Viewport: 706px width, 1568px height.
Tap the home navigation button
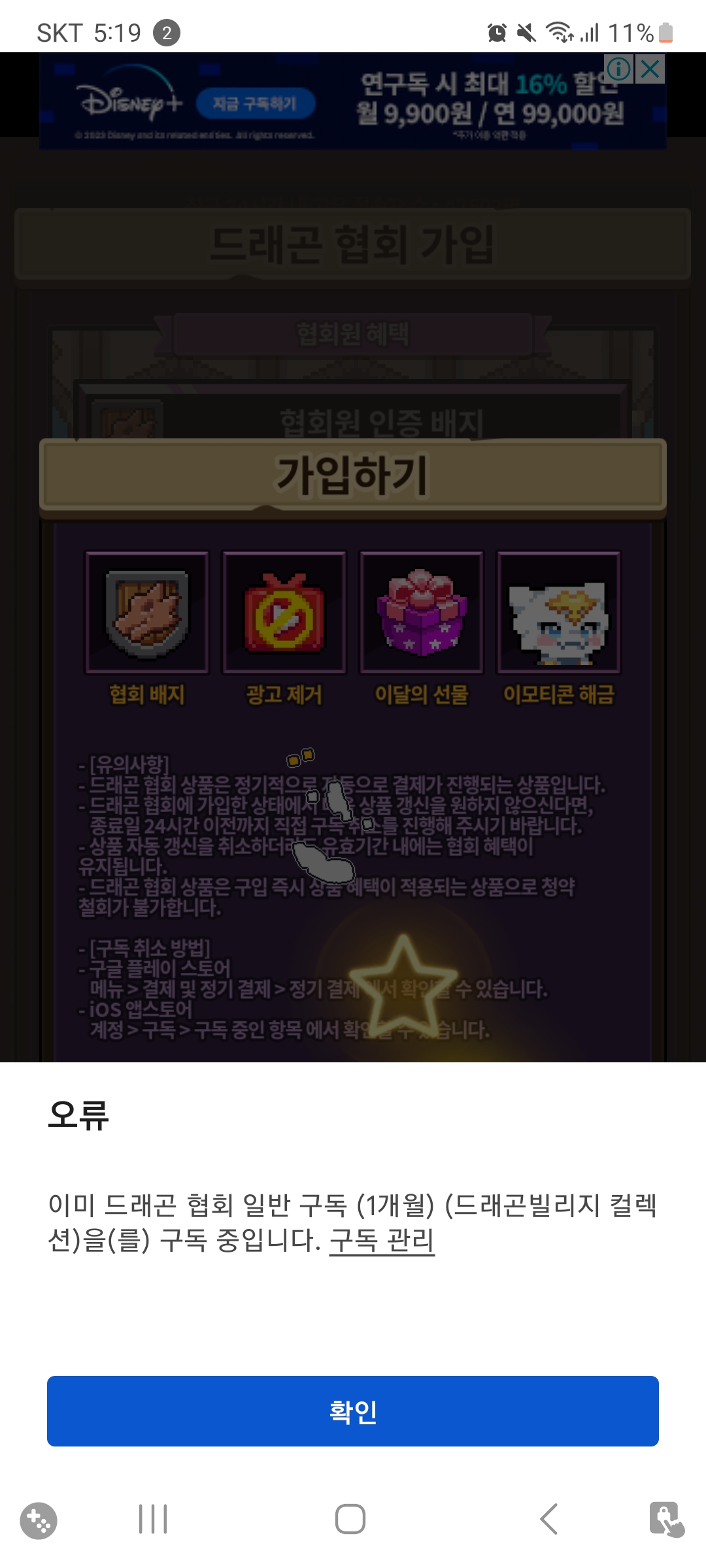350,1519
